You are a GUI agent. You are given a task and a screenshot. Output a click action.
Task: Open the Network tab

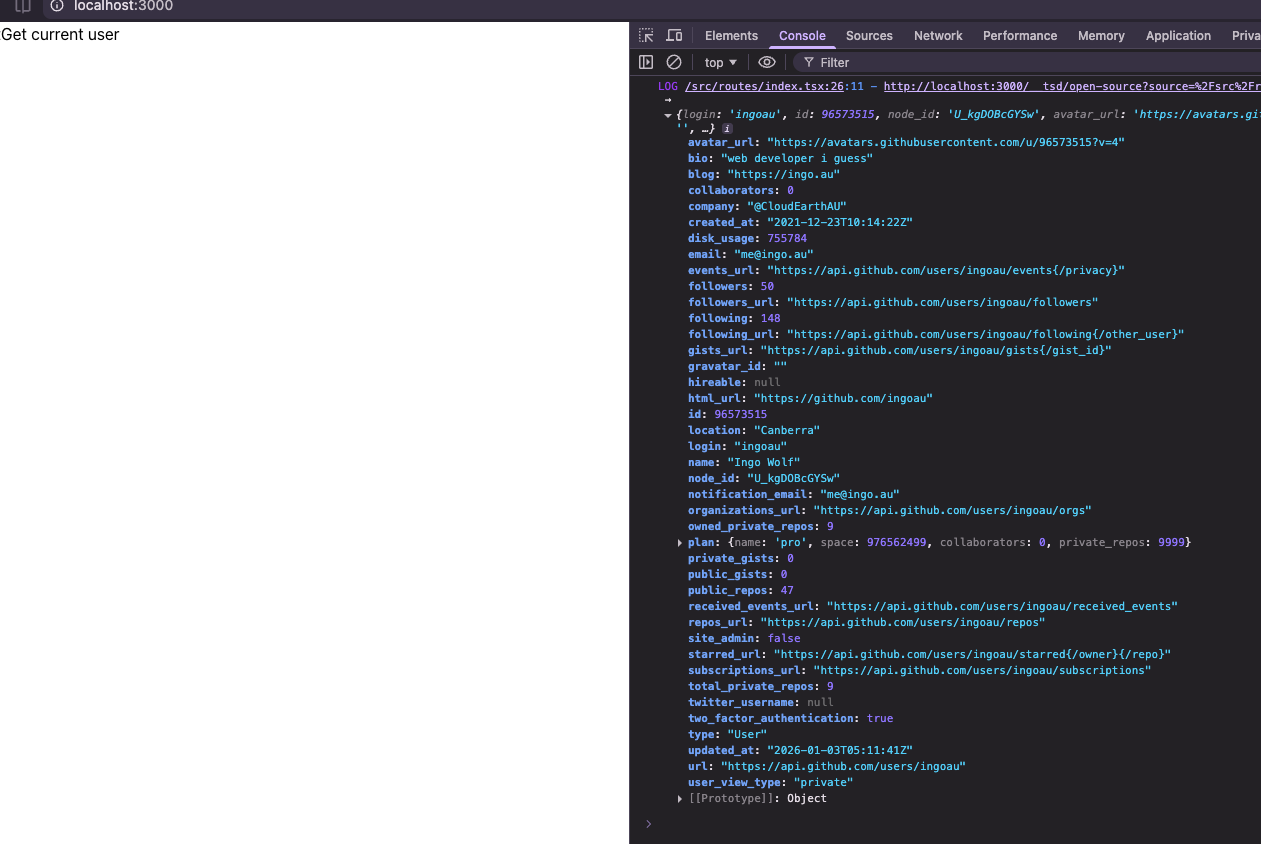(x=938, y=35)
